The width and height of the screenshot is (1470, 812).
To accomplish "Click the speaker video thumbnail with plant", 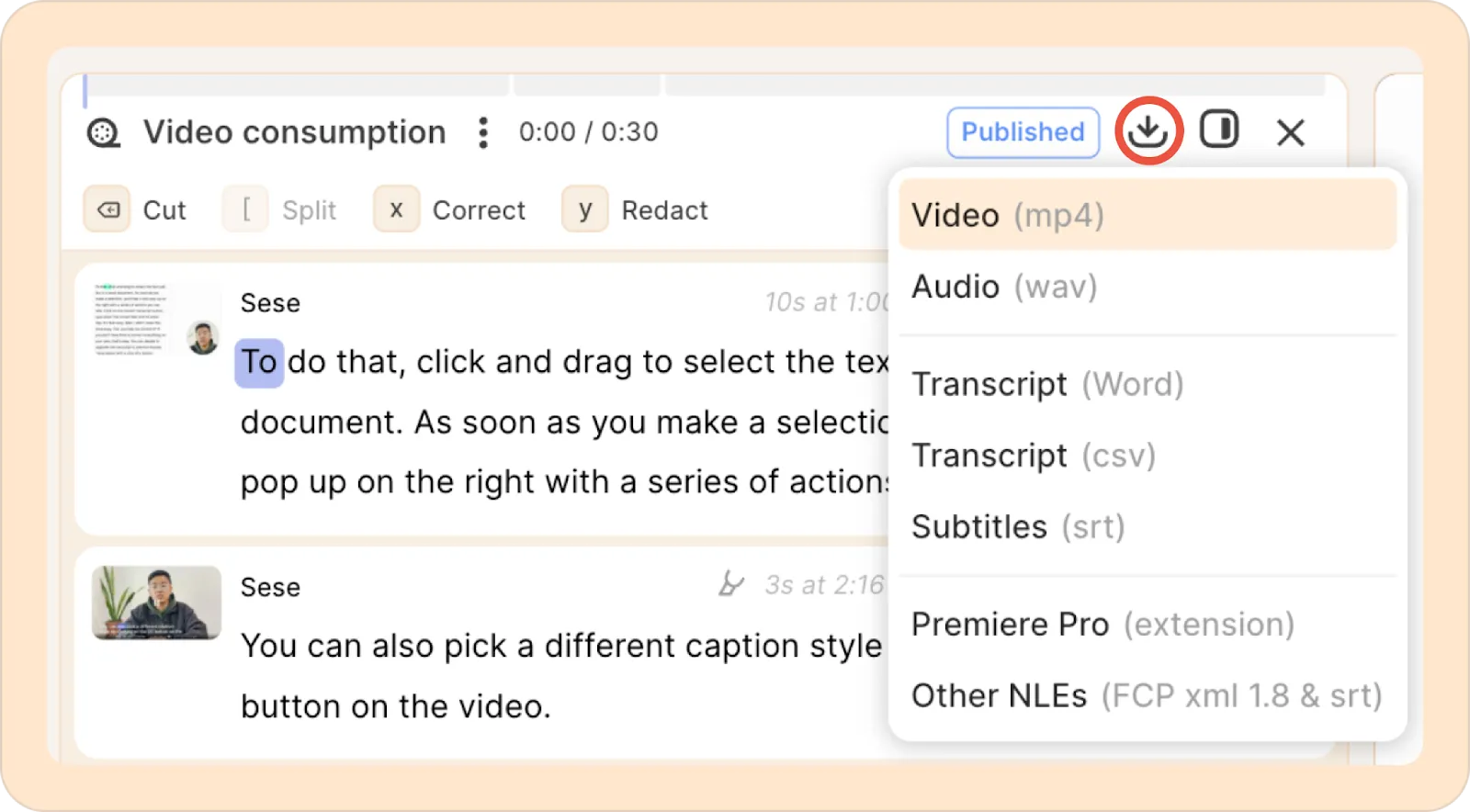I will pyautogui.click(x=156, y=603).
